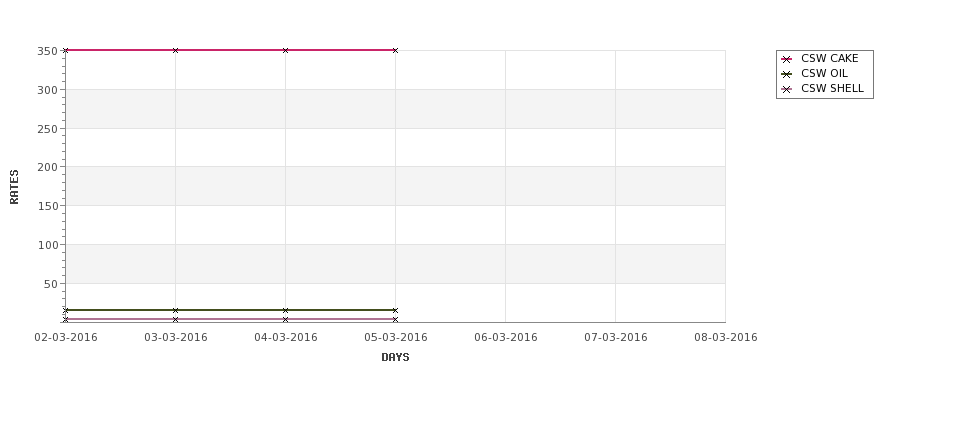The image size is (975, 429).
Task: Click the CSW SHELL legend marker icon
Action: [x=786, y=89]
